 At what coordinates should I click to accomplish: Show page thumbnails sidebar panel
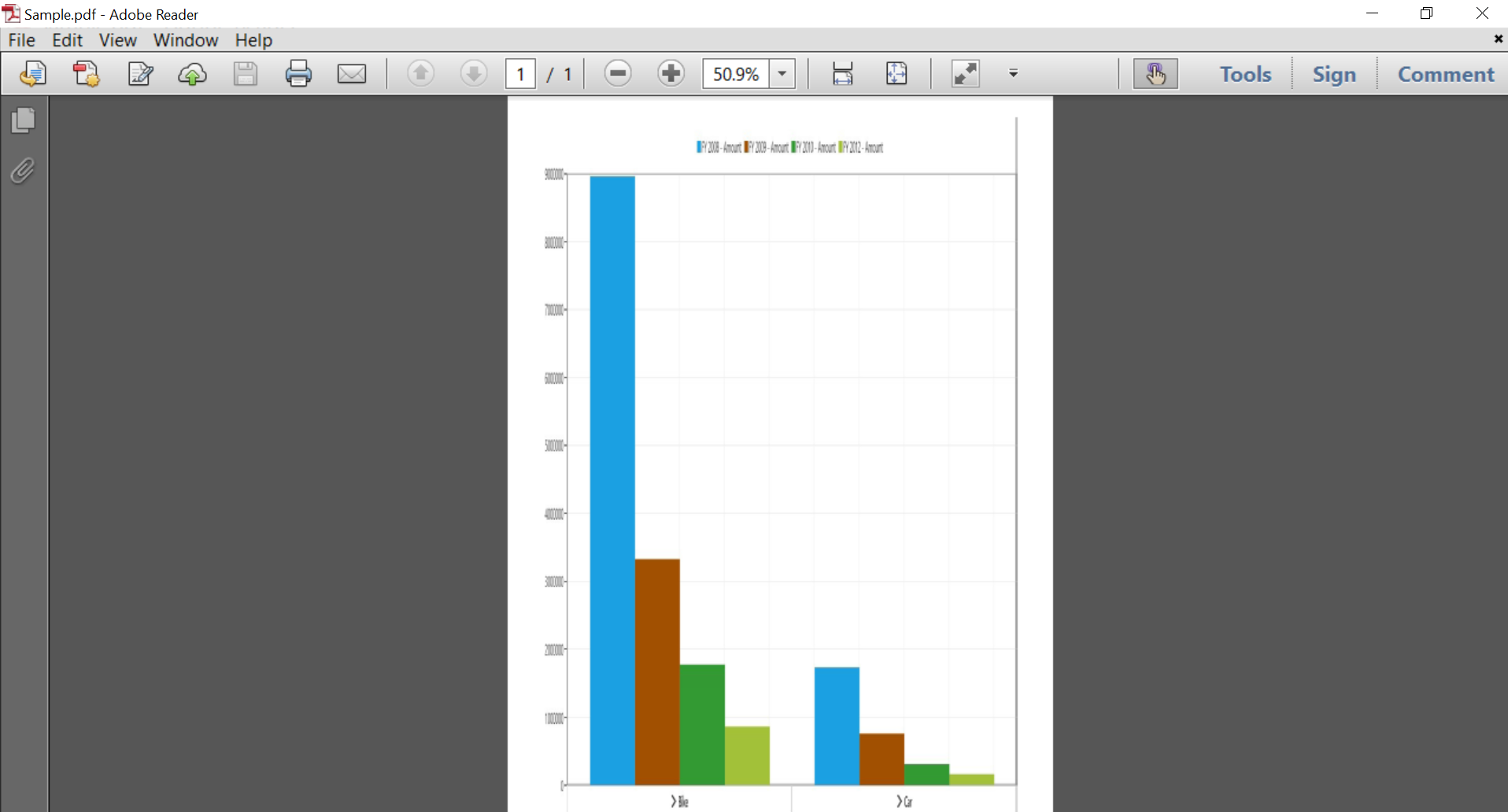pos(24,120)
